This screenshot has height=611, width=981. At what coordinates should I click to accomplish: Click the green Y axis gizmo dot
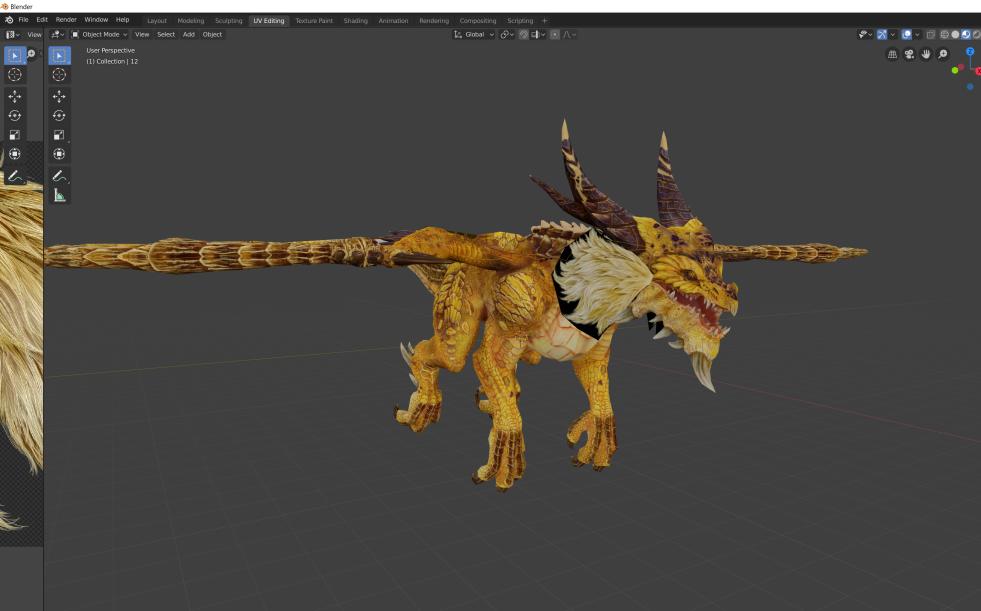955,71
